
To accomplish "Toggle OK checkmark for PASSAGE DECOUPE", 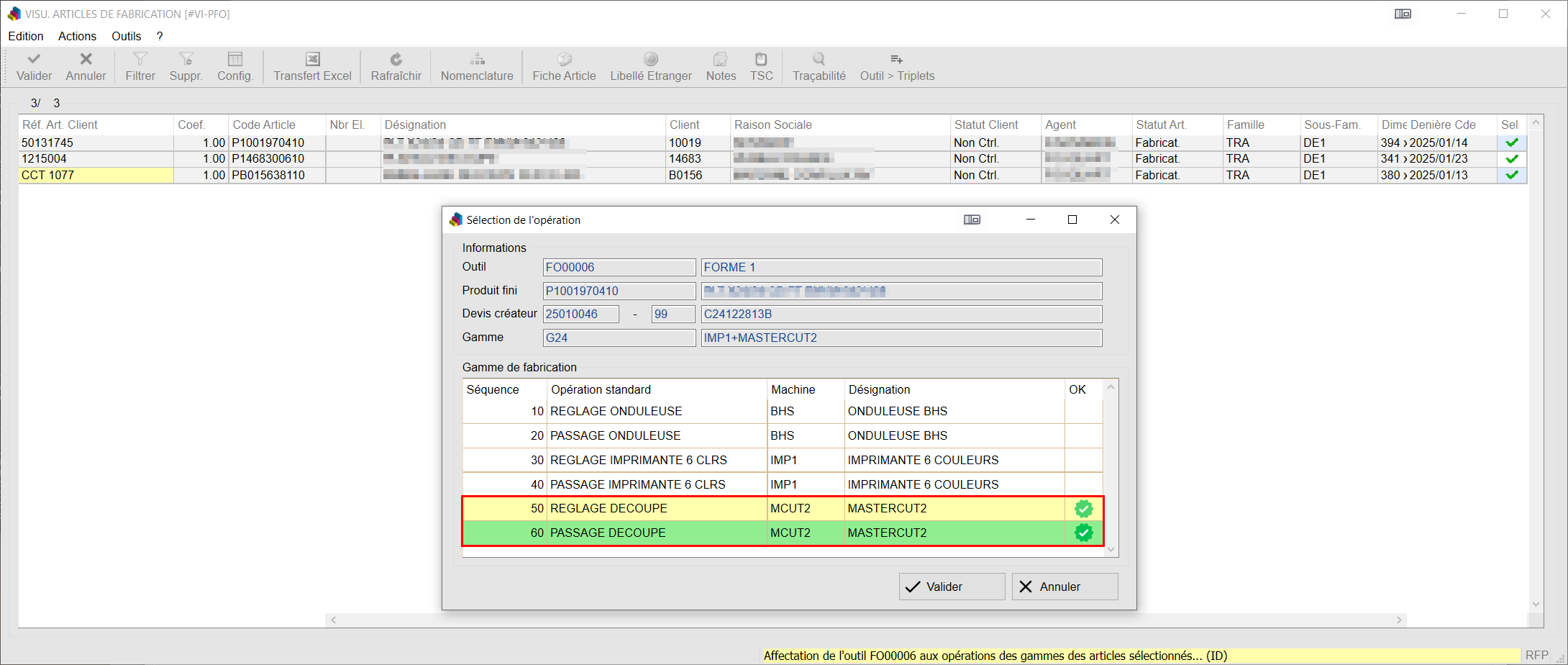I will tap(1083, 533).
